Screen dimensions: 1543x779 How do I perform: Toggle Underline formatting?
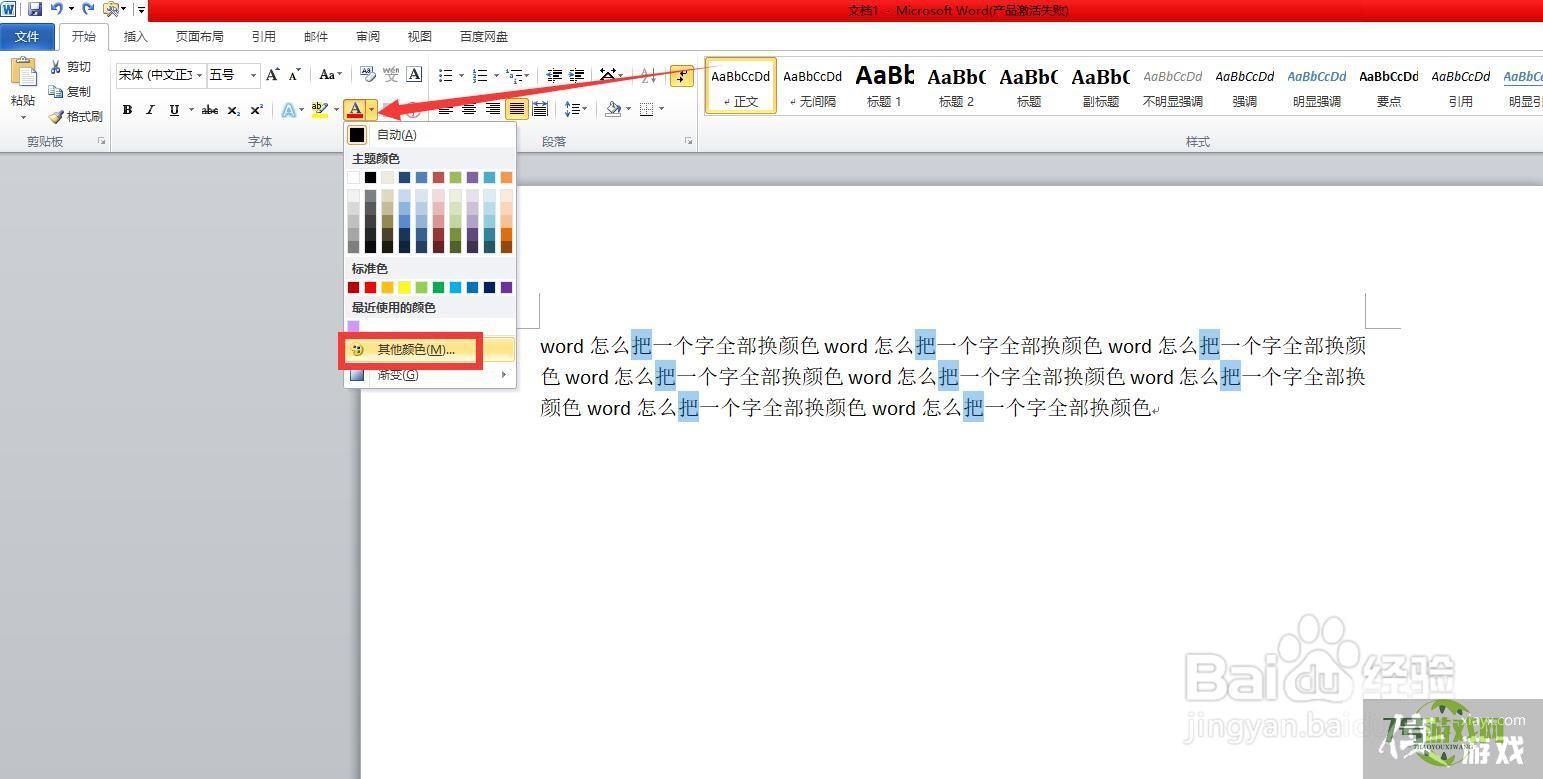tap(174, 110)
